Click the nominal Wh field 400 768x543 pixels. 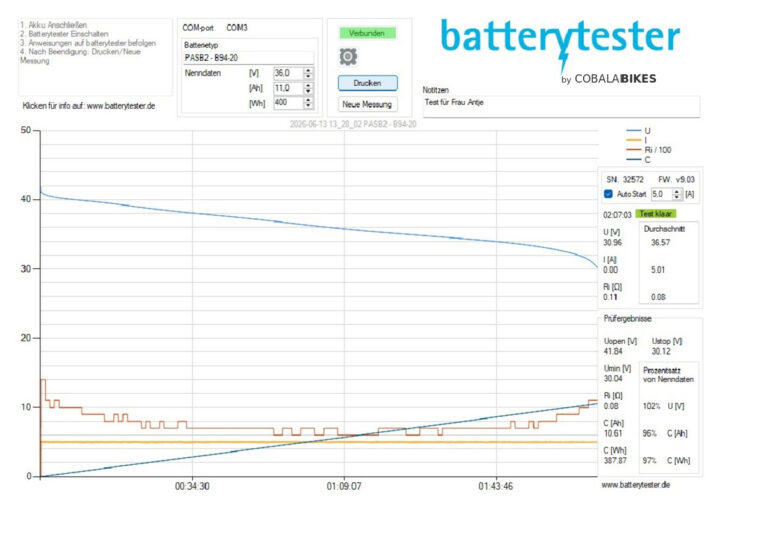288,103
